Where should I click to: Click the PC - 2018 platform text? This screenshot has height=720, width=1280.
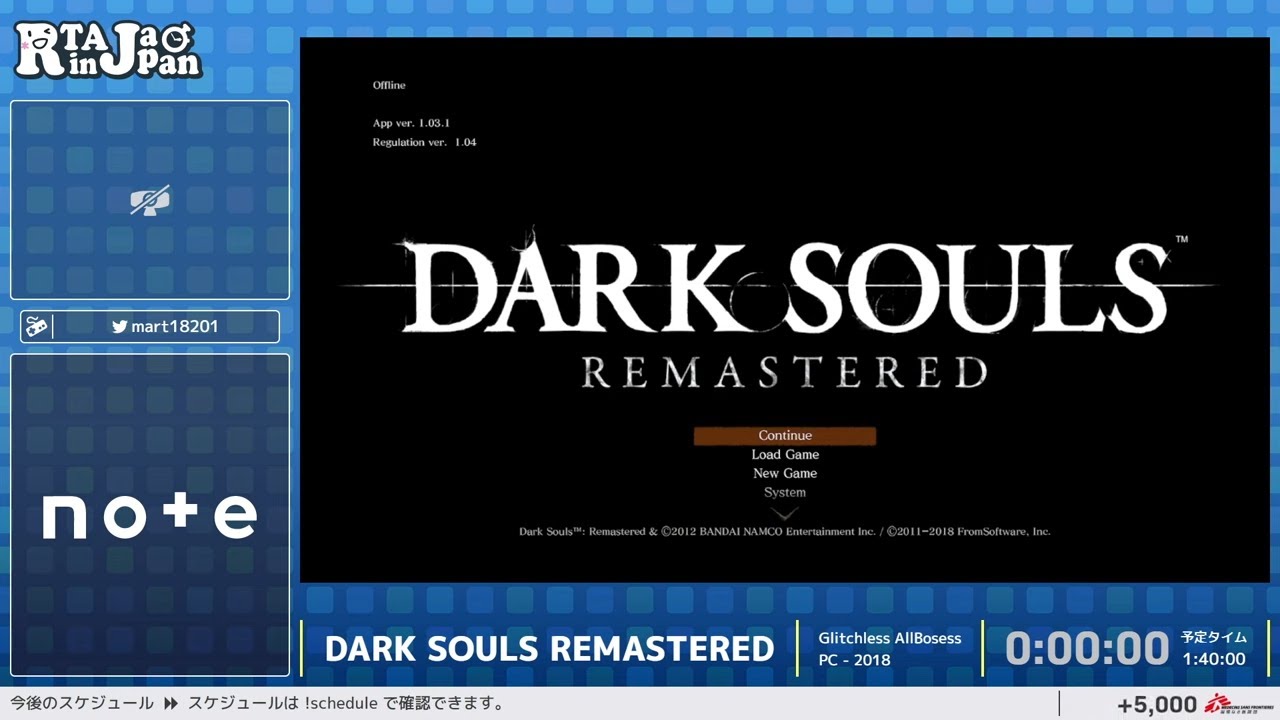pyautogui.click(x=854, y=660)
